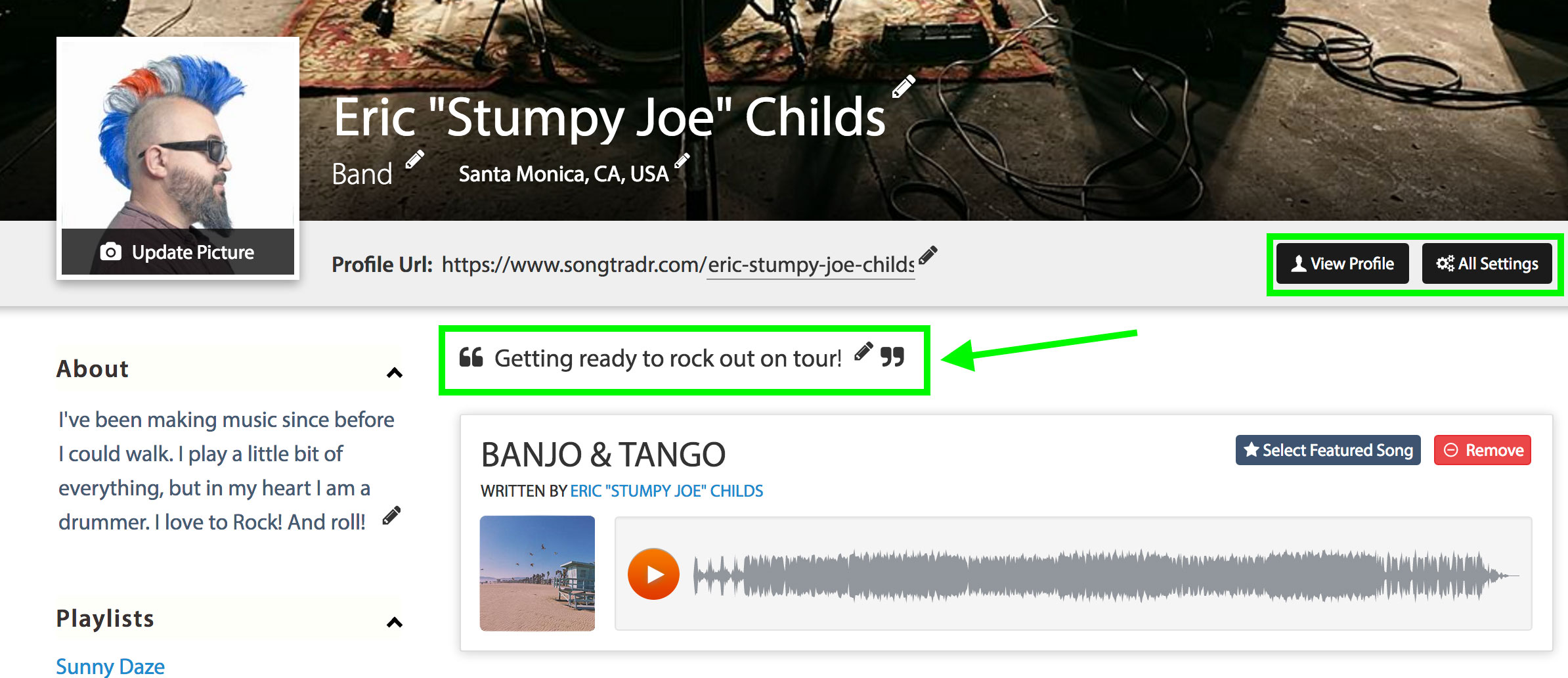Viewport: 1568px width, 678px height.
Task: Click the beach album art thumbnail
Action: [x=537, y=574]
